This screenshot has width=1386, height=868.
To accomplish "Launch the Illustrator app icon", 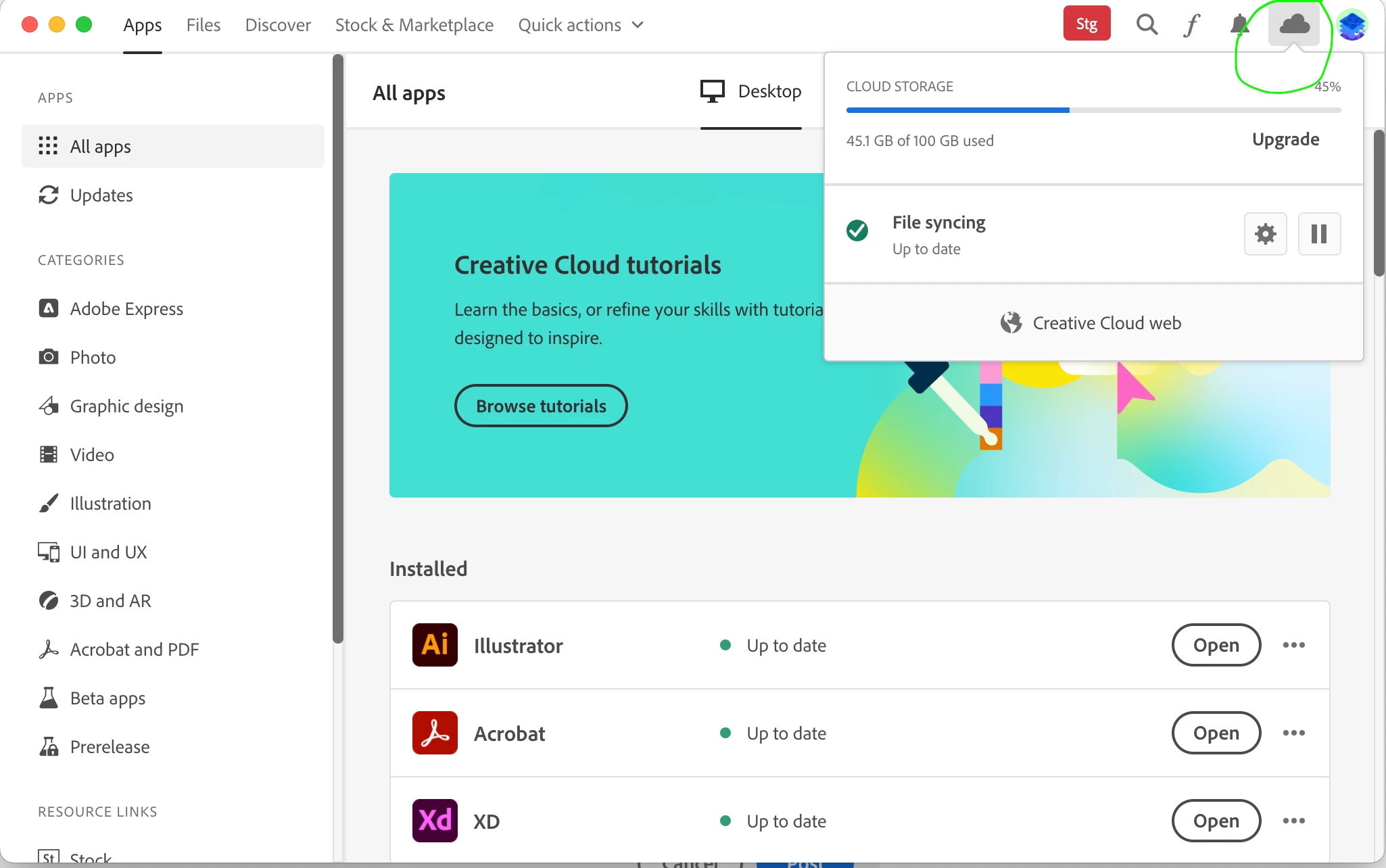I will [x=435, y=645].
